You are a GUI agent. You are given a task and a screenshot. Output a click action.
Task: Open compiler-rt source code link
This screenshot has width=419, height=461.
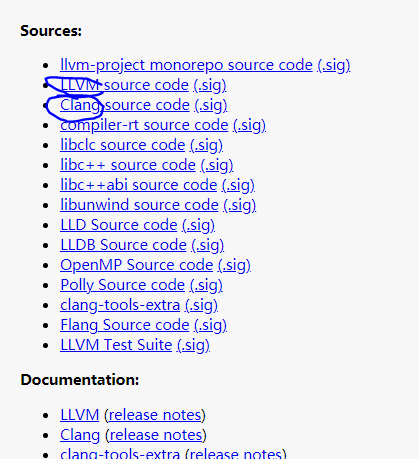tap(144, 125)
